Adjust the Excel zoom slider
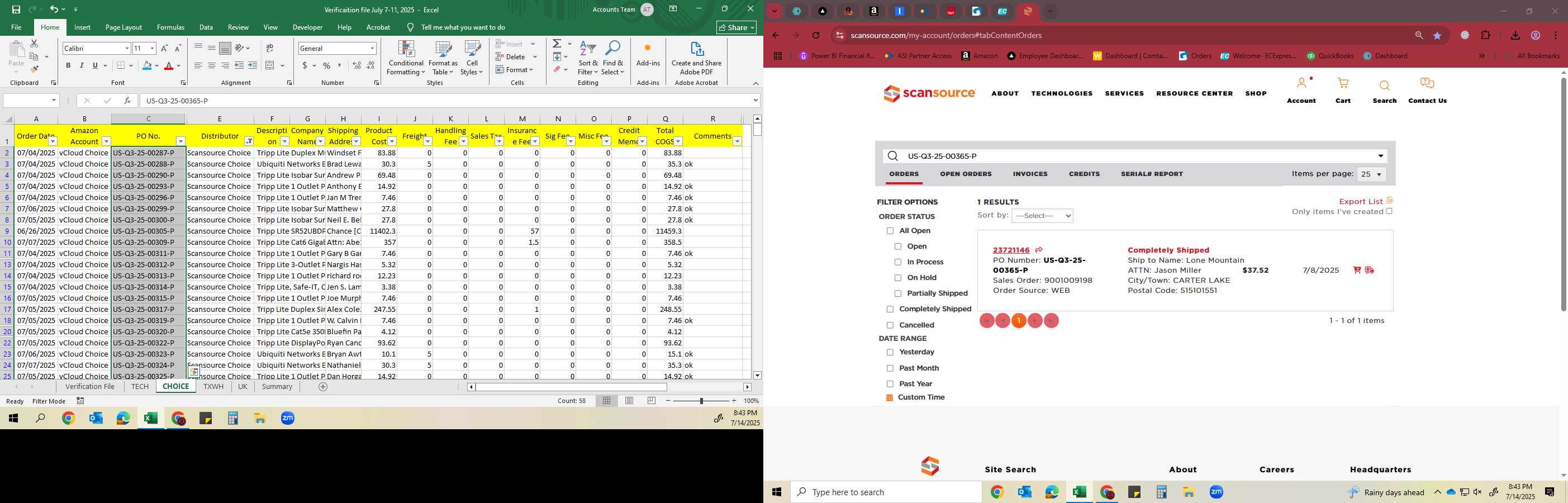Screen dimensions: 1568x503 pyautogui.click(x=701, y=401)
